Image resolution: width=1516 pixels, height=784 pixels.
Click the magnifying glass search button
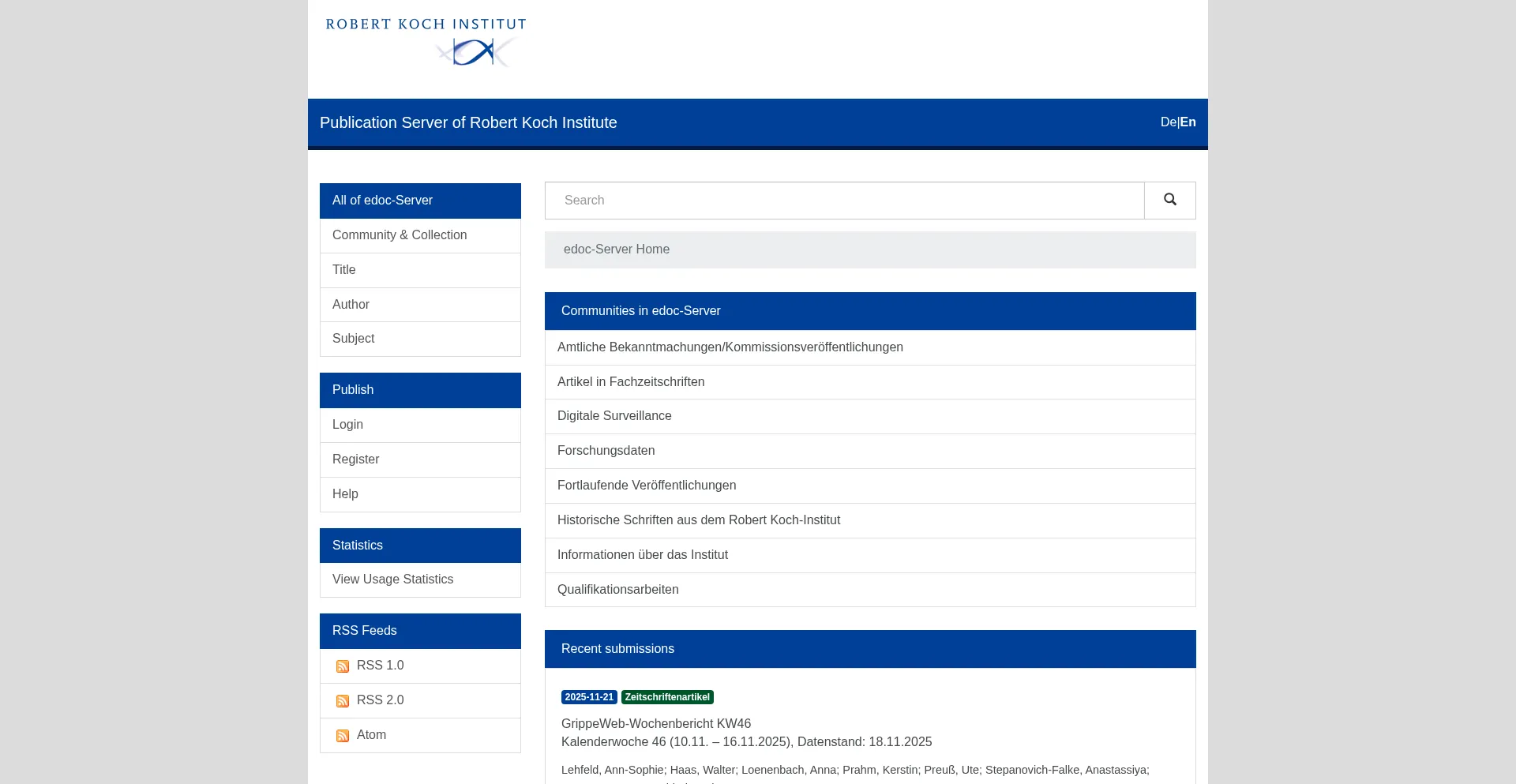point(1169,201)
